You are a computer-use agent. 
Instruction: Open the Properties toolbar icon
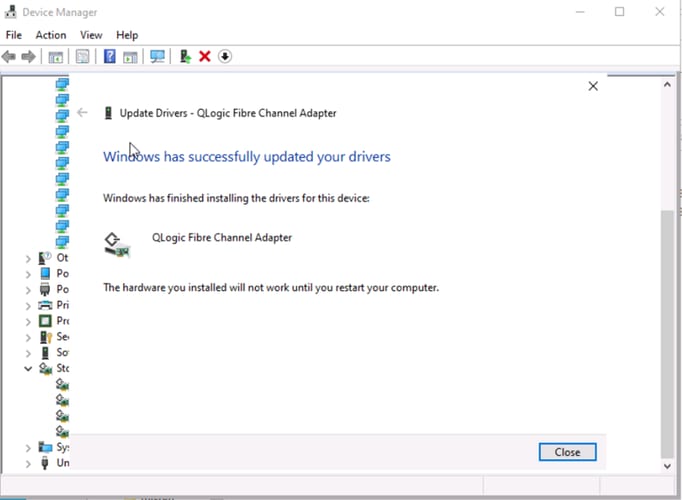82,57
